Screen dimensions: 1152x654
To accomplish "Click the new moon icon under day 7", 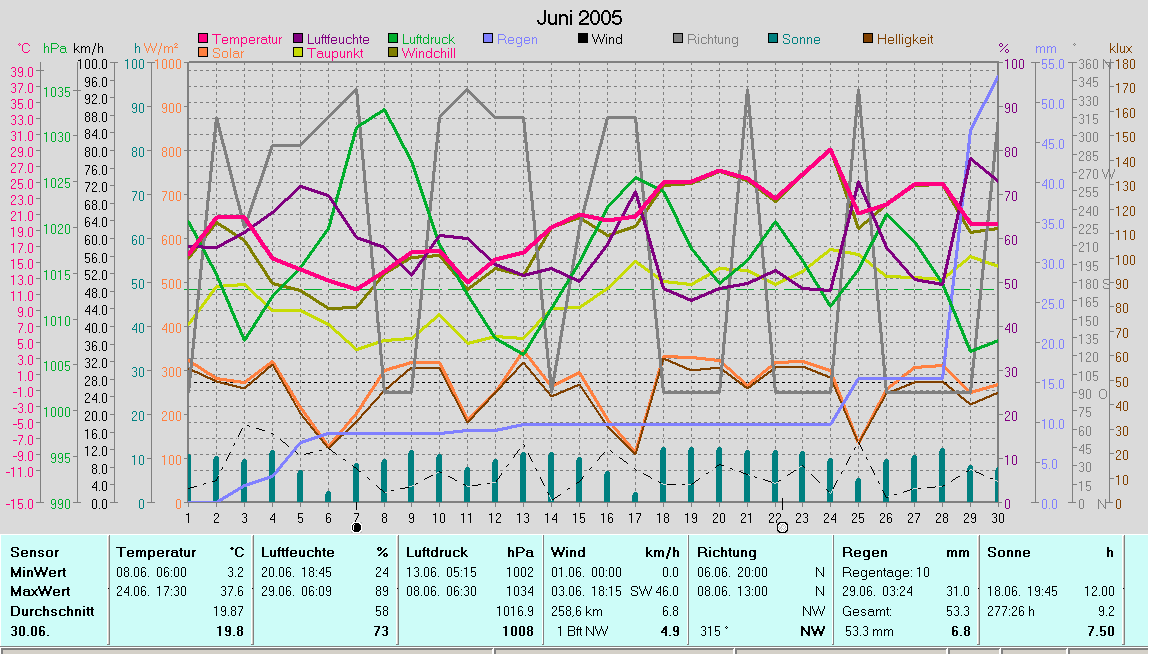I will coord(356,527).
